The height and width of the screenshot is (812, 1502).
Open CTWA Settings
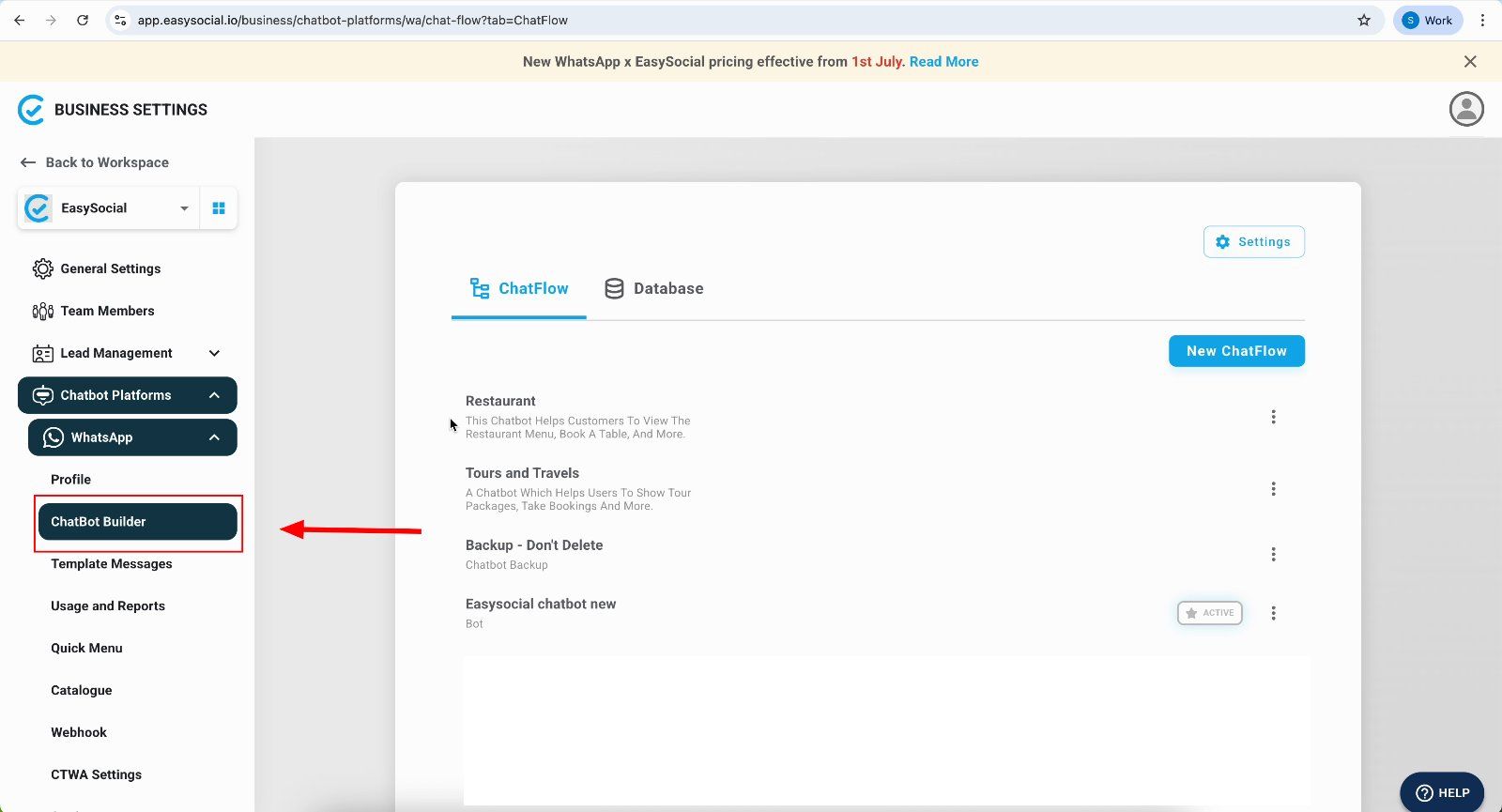coord(97,774)
